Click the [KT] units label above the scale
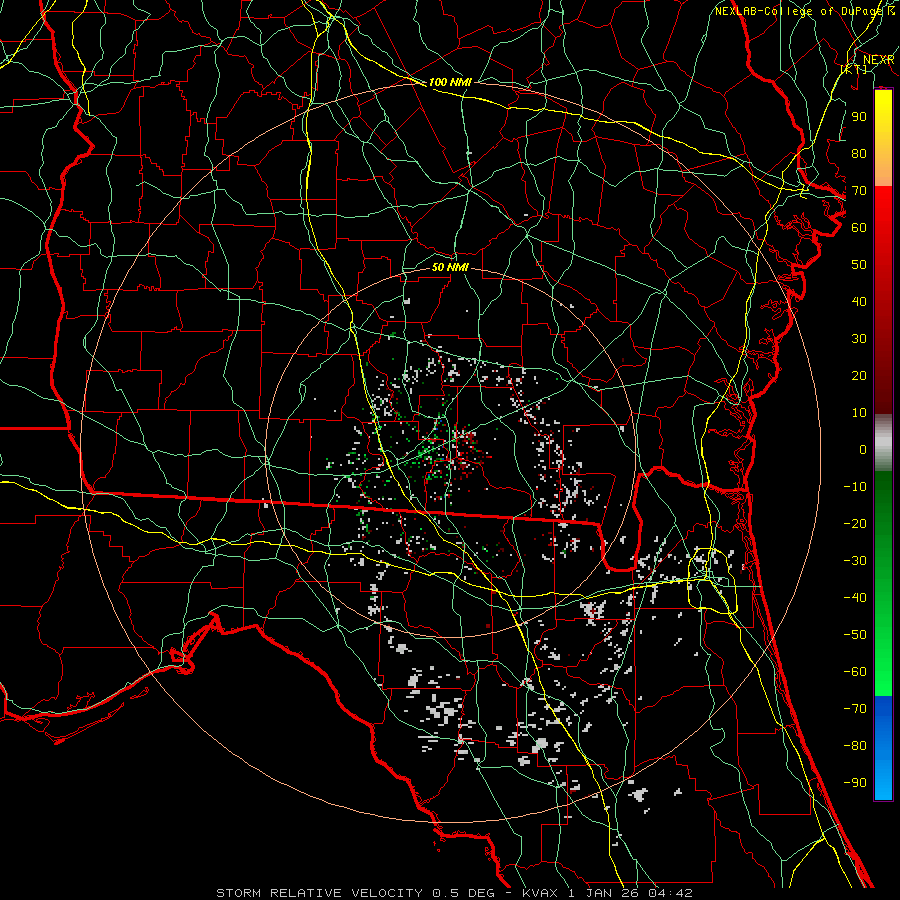The width and height of the screenshot is (900, 900). pyautogui.click(x=854, y=69)
